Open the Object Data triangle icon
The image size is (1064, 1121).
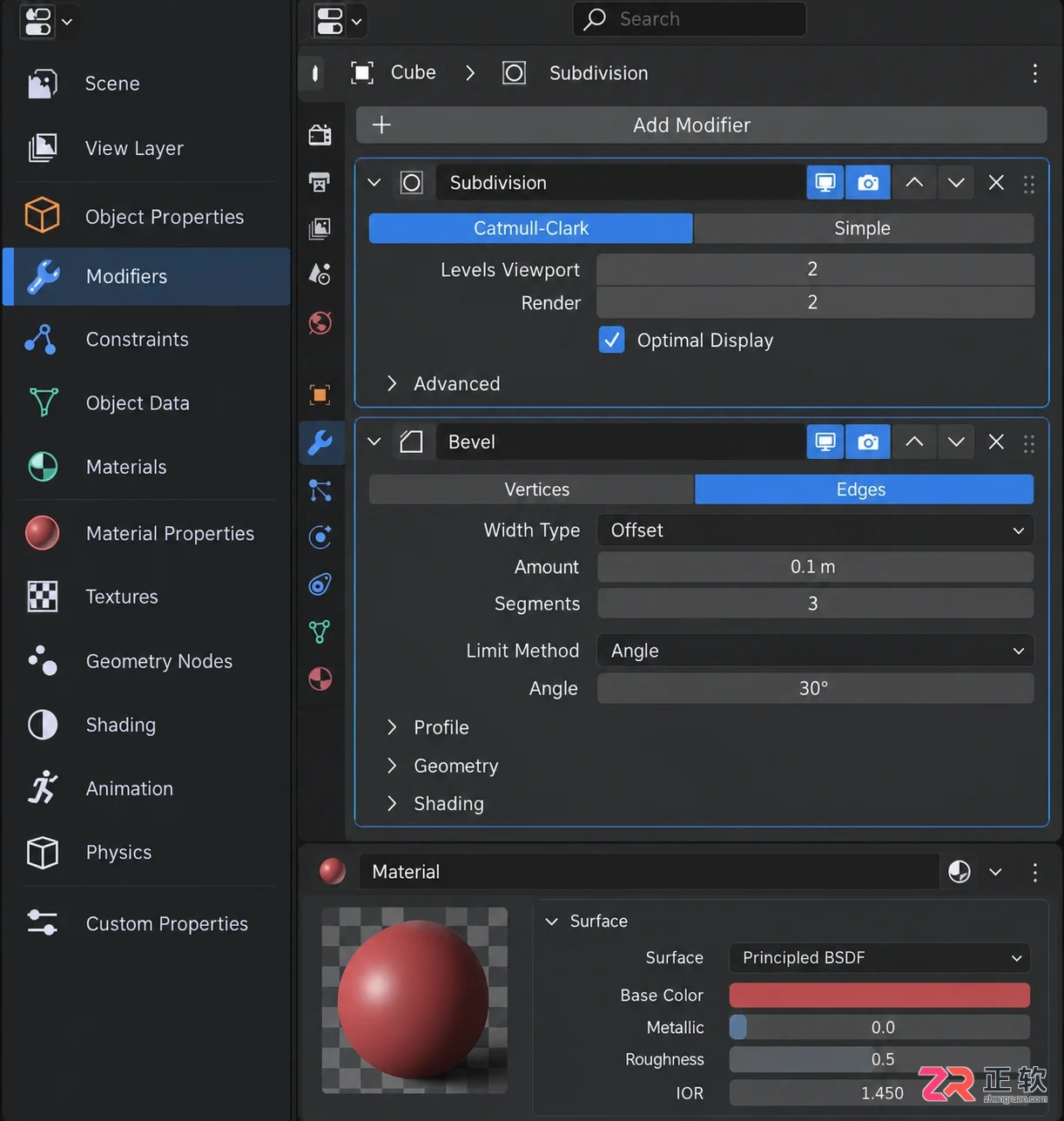43,402
